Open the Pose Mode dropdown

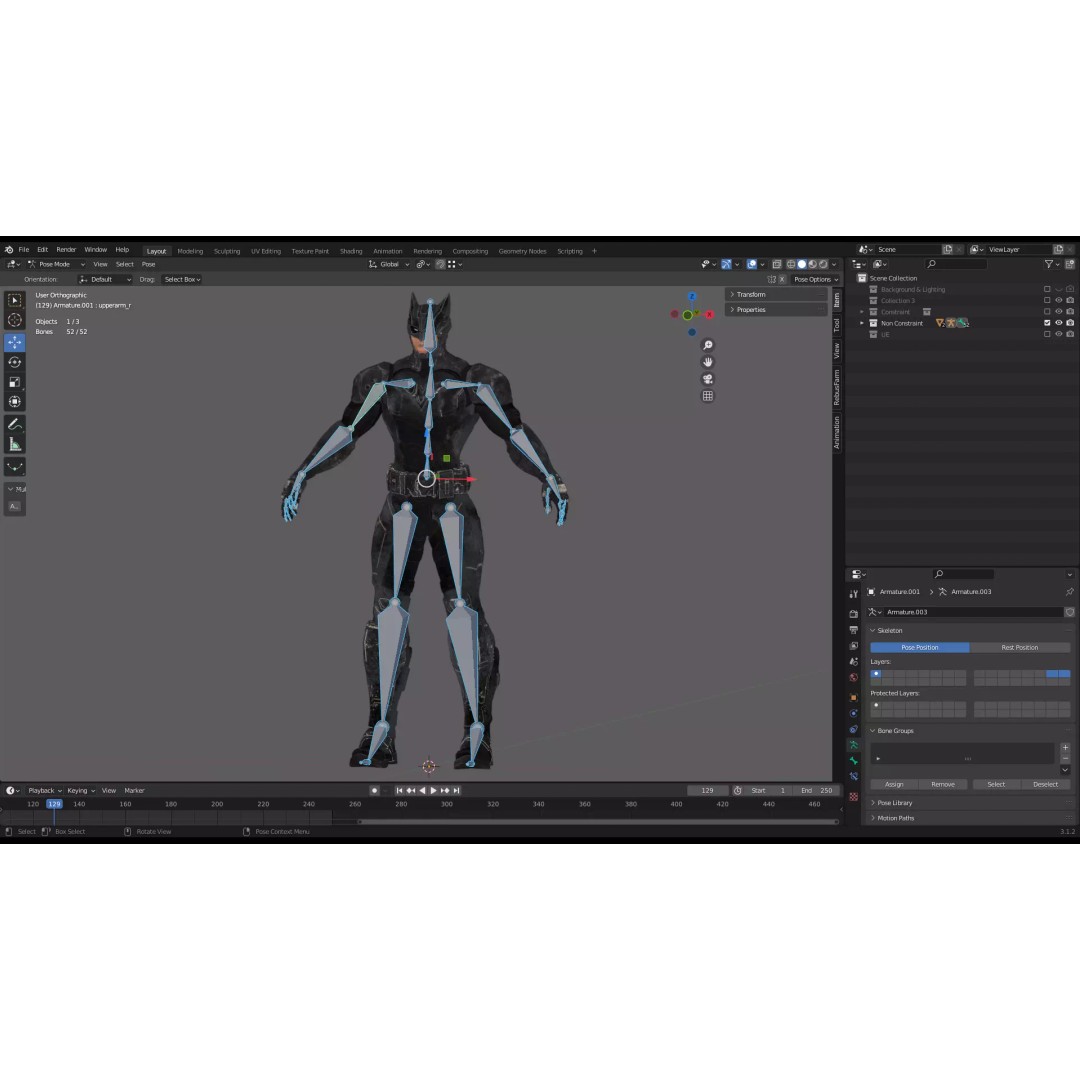tap(56, 264)
